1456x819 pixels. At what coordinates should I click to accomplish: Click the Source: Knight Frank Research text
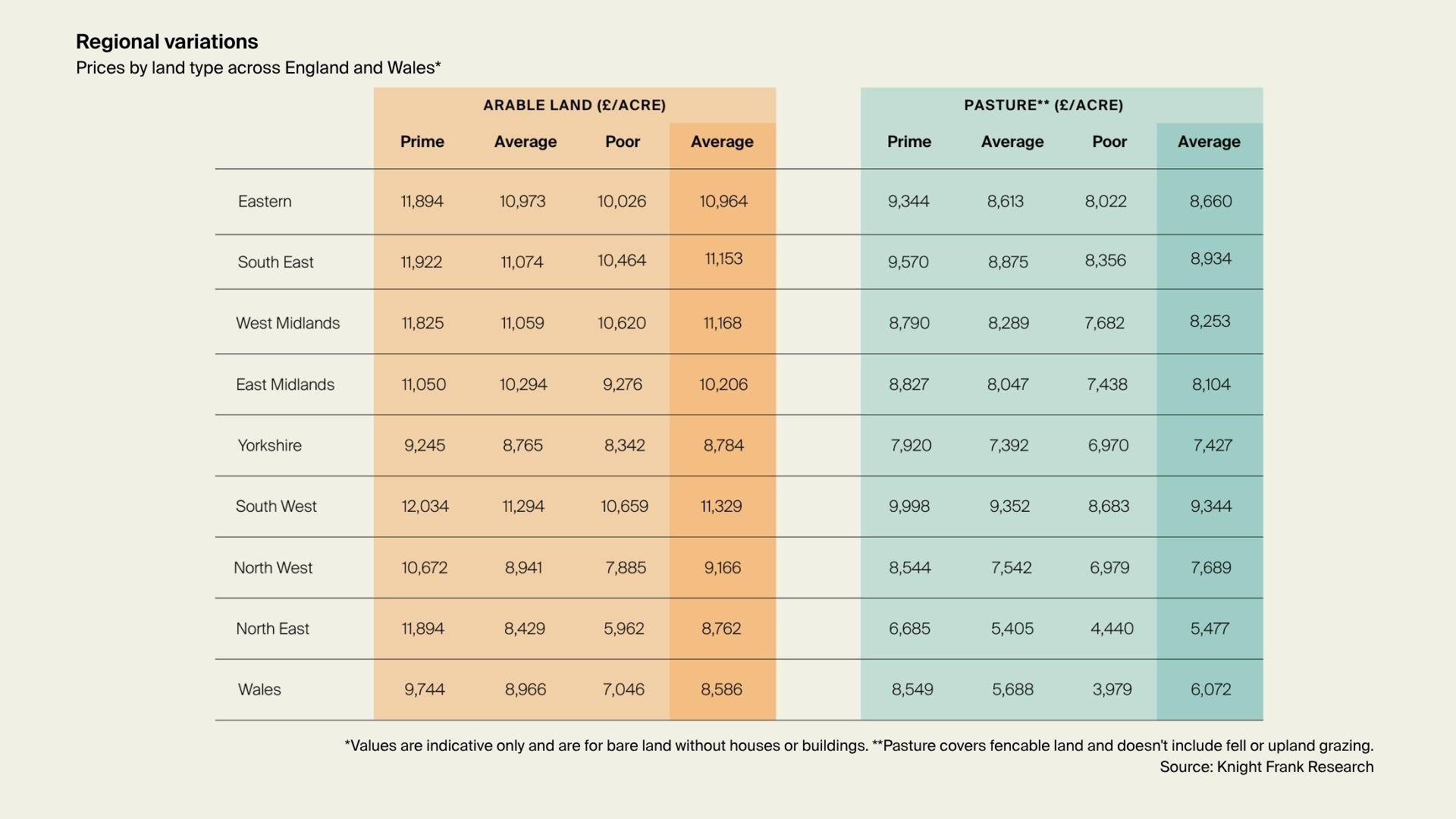pos(1266,767)
